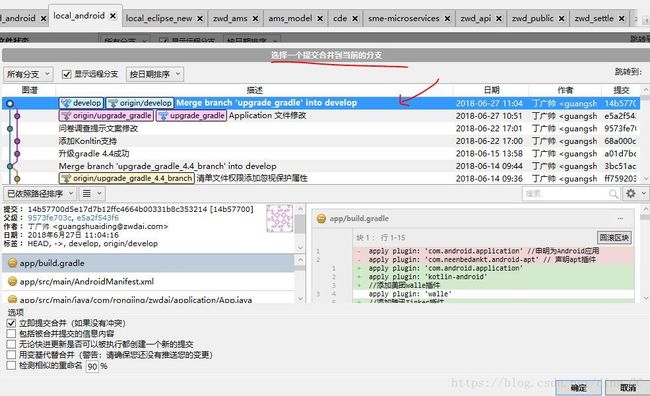Click the 描述 column header

tap(255, 90)
